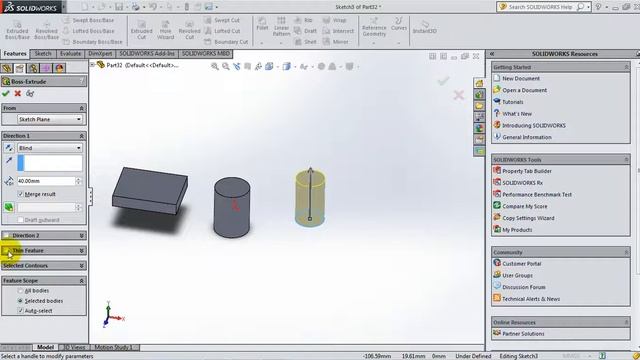Click Linear Pattern tool
Viewport: 640px width, 360px height.
281,27
